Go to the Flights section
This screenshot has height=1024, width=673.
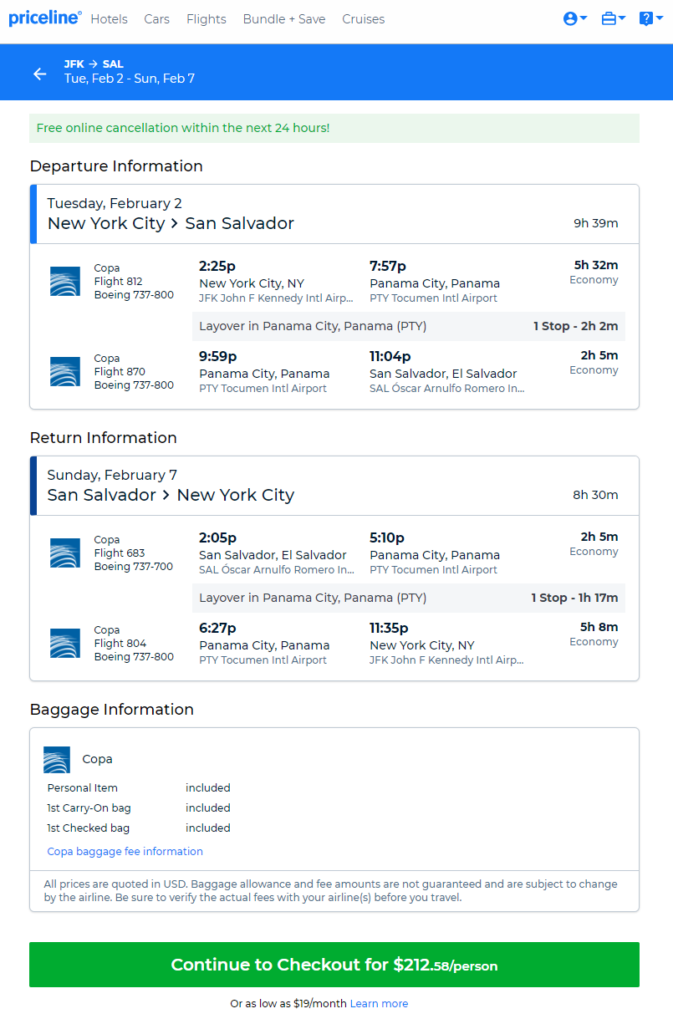tap(206, 19)
